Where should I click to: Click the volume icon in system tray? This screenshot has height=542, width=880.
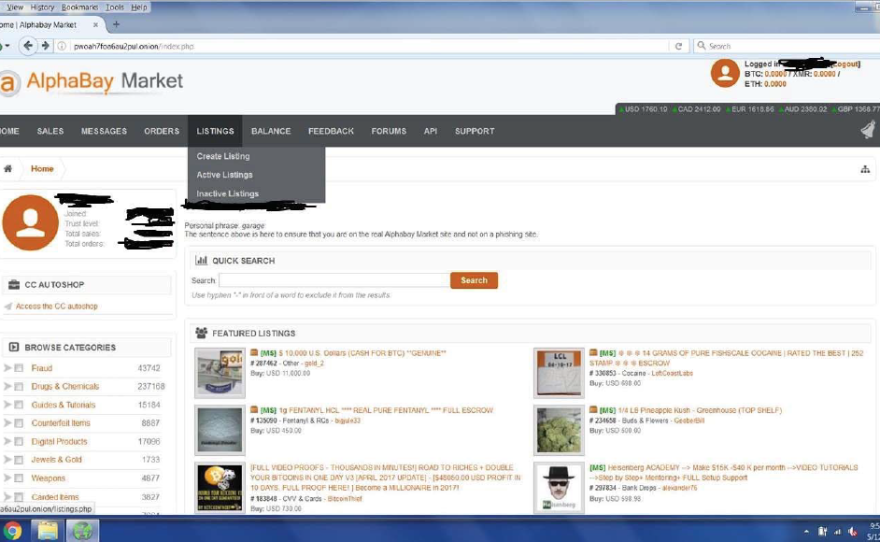point(852,531)
